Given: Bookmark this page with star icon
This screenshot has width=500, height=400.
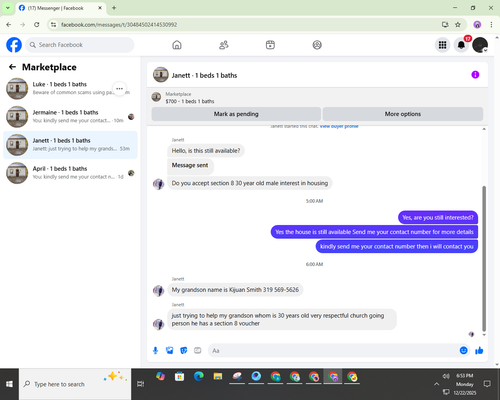Looking at the screenshot, I should [x=458, y=25].
